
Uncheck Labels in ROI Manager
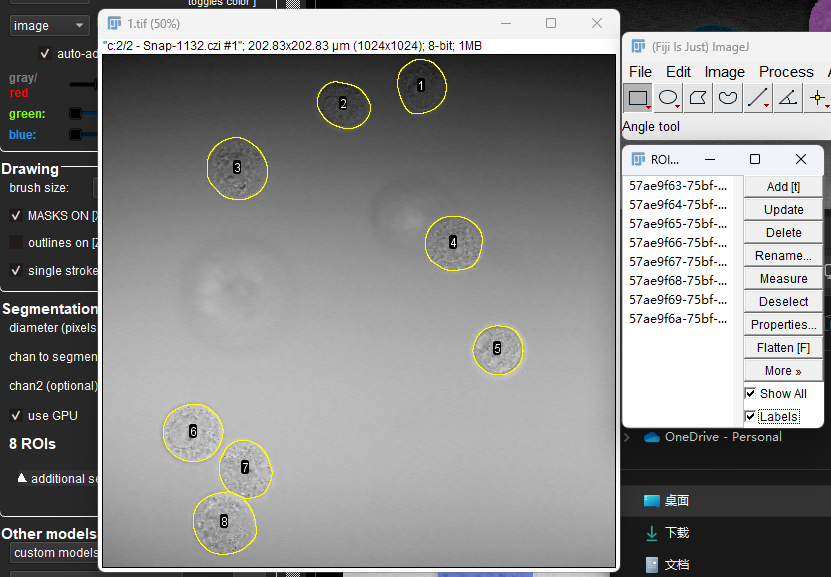pyautogui.click(x=750, y=416)
